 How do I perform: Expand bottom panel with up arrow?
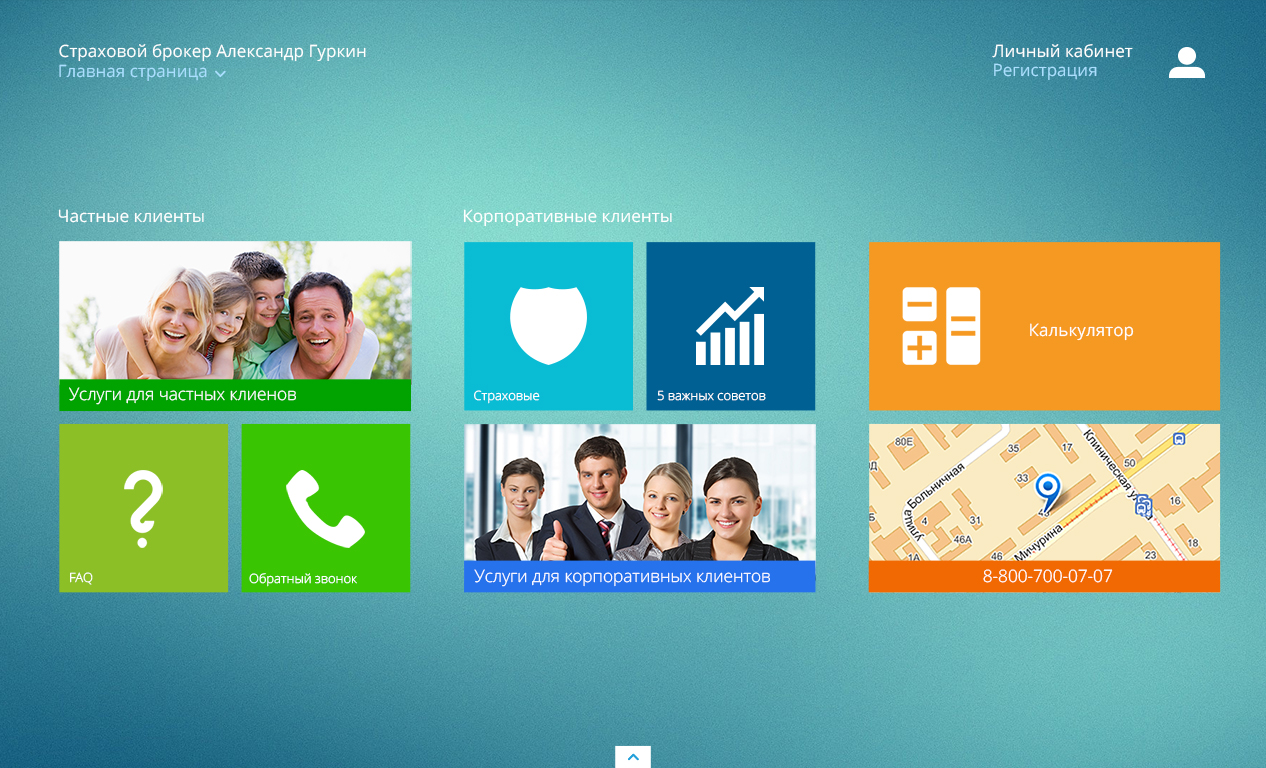click(633, 757)
